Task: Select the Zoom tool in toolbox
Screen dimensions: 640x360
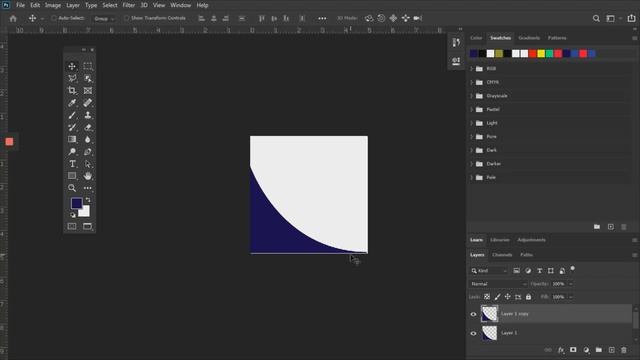Action: [x=72, y=188]
